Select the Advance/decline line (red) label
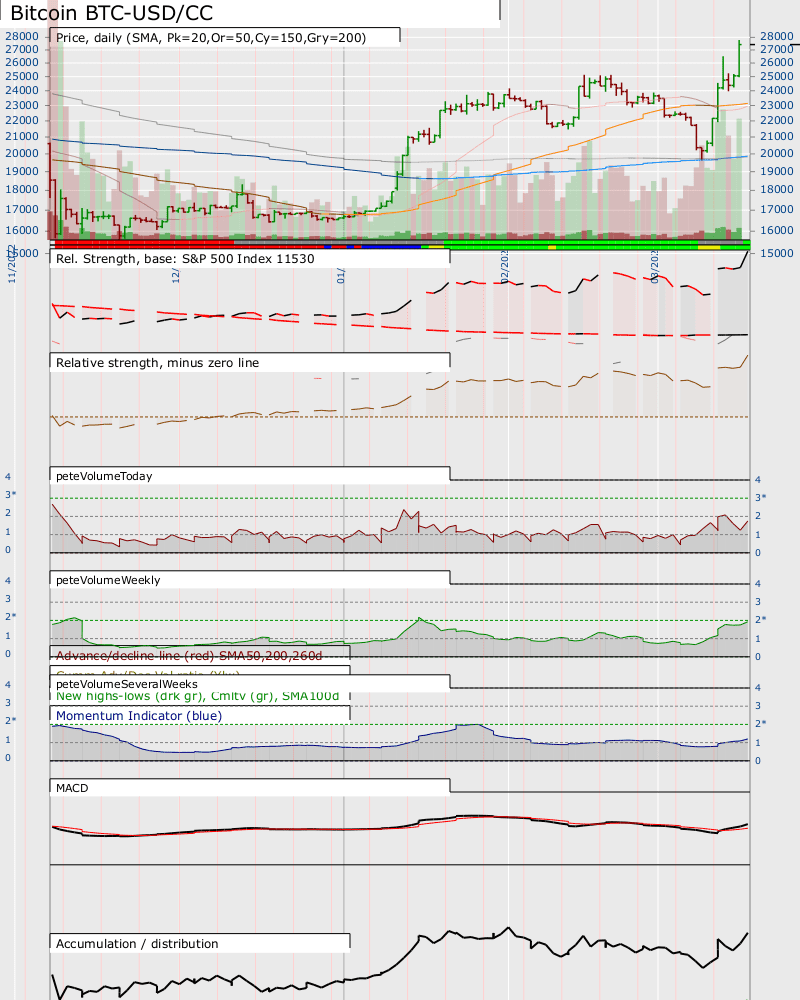The height and width of the screenshot is (1000, 800). 189,656
